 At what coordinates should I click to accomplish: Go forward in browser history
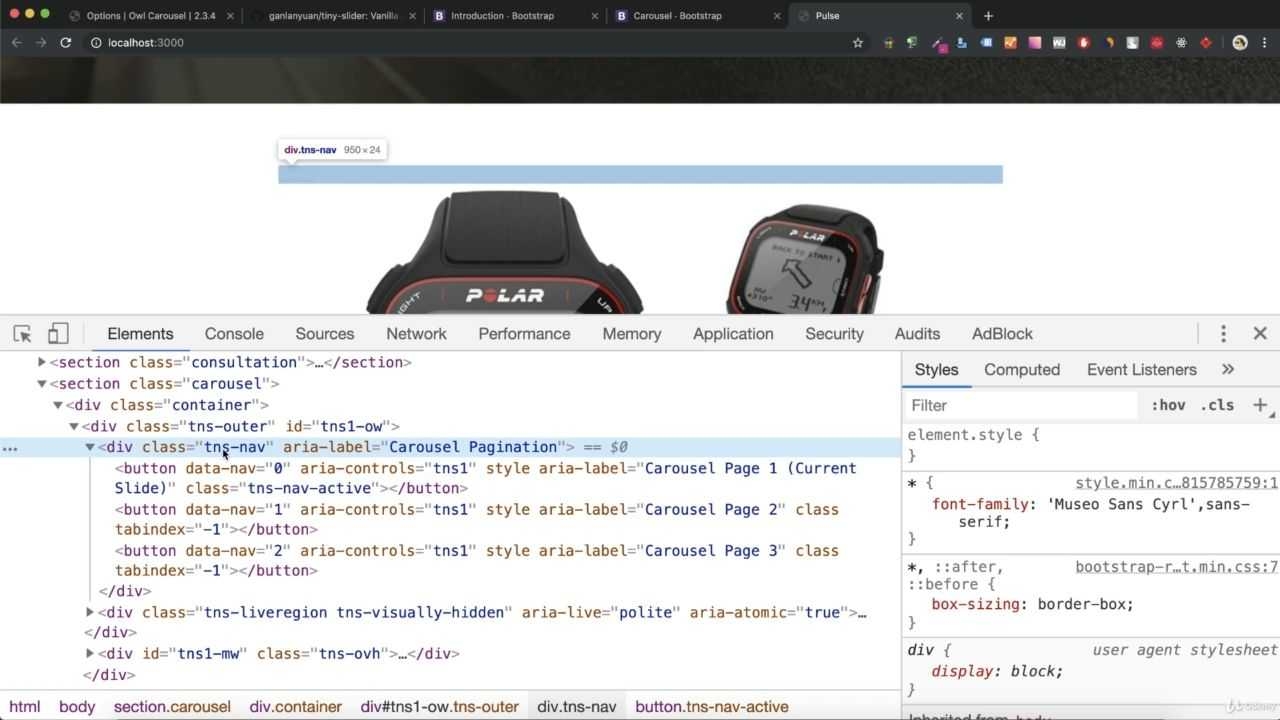[41, 43]
